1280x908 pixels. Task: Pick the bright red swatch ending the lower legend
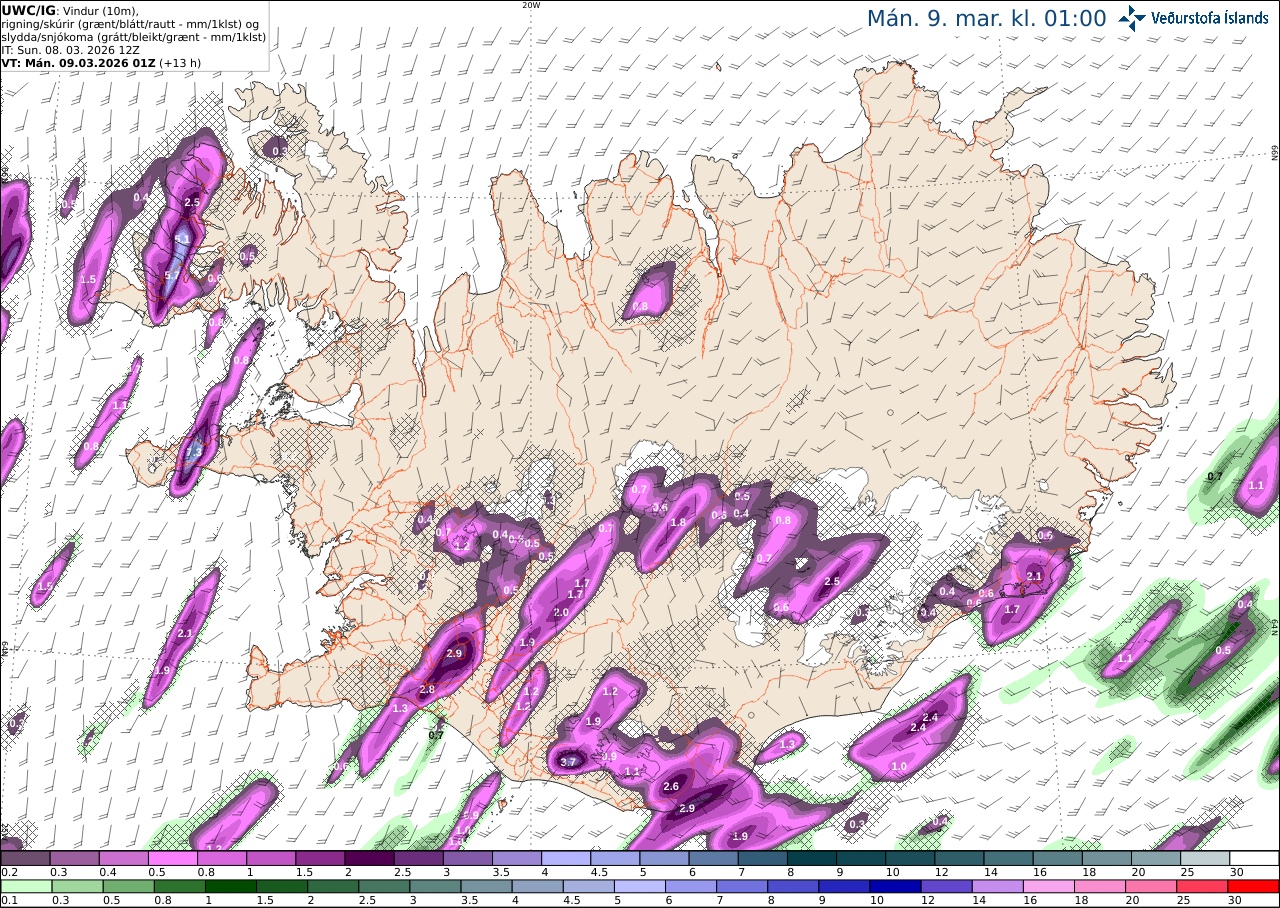tap(1254, 886)
